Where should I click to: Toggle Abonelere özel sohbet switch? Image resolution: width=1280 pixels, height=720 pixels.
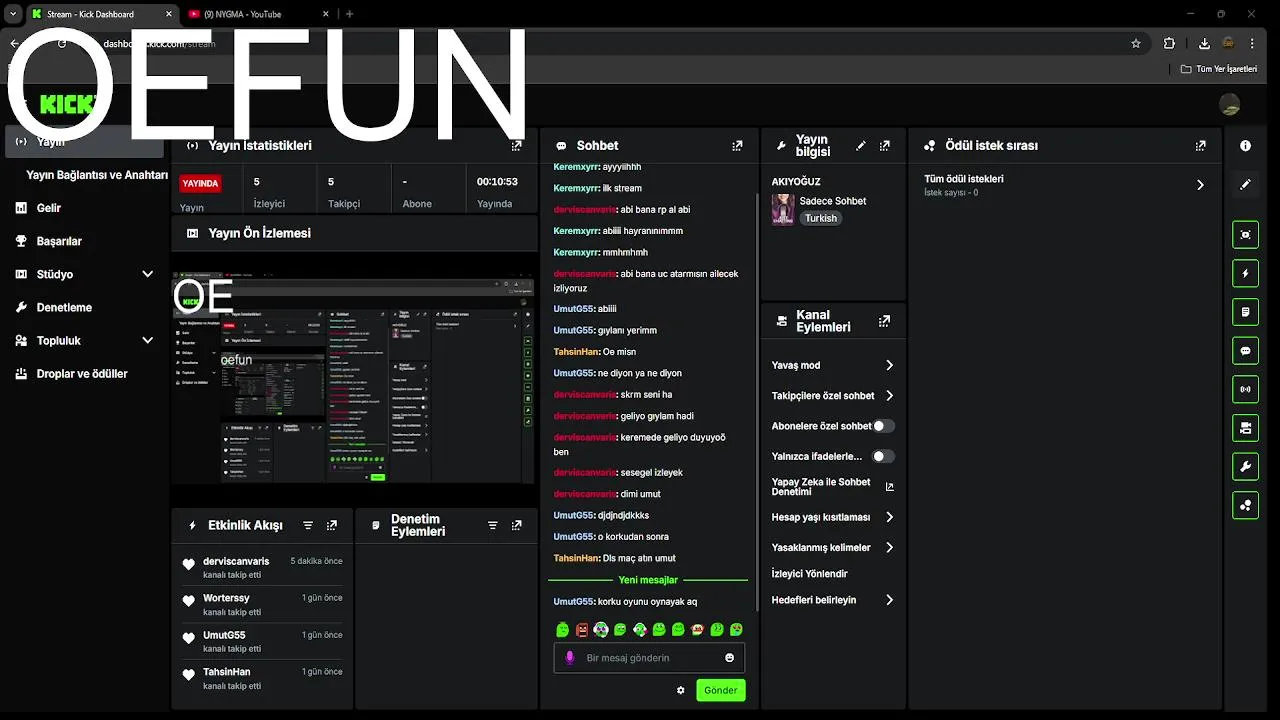click(883, 426)
